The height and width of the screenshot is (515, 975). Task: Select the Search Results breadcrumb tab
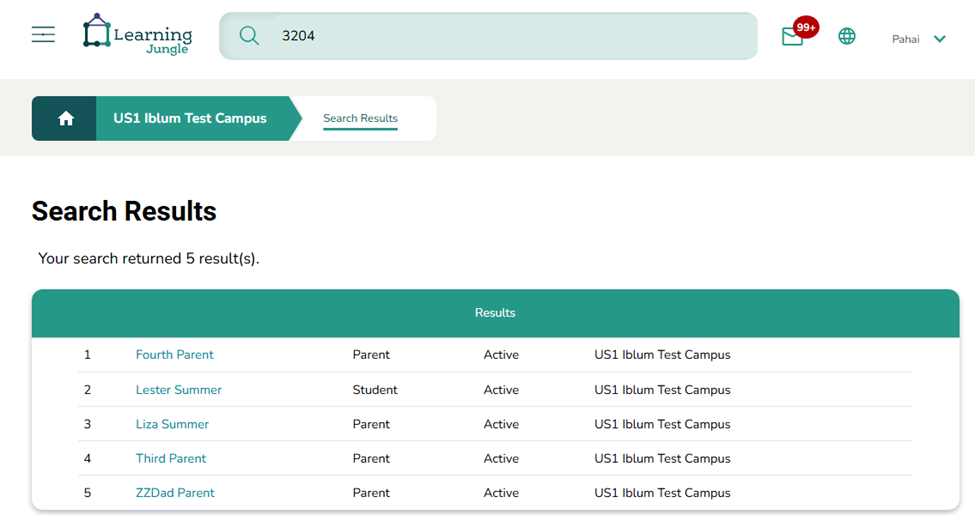click(360, 119)
